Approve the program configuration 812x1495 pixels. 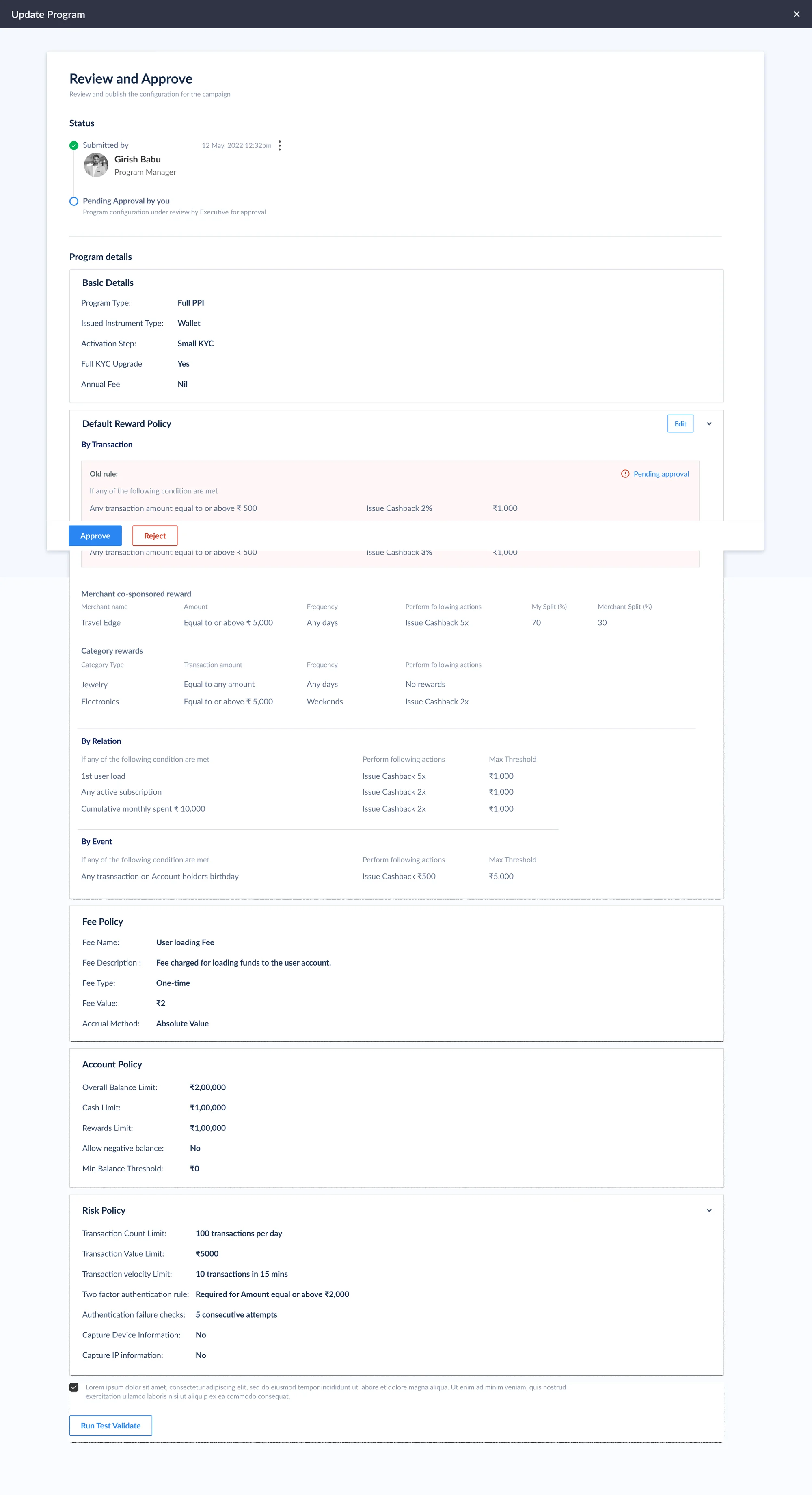pos(95,536)
